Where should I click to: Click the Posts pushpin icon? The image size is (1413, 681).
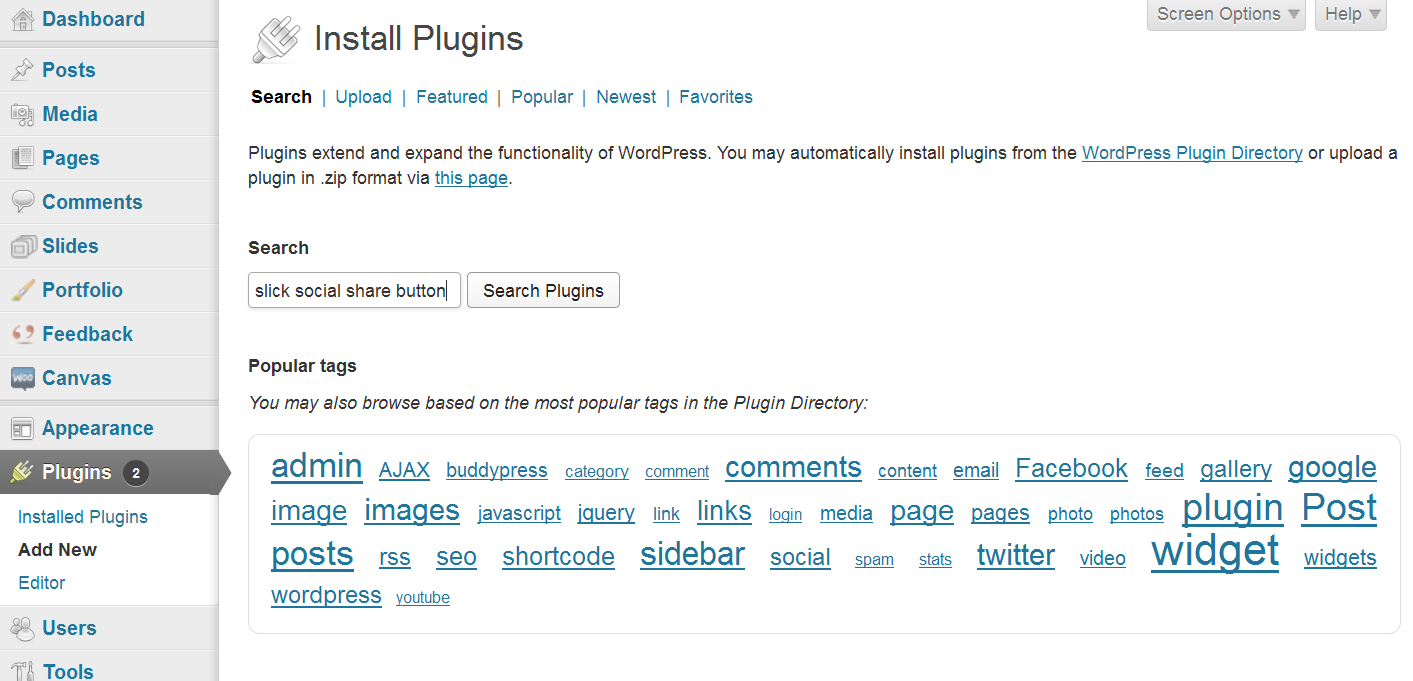coord(22,70)
